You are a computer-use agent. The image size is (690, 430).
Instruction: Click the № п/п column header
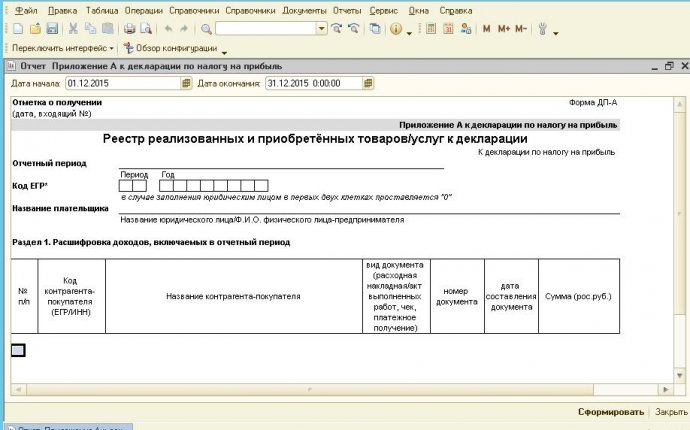(24, 296)
